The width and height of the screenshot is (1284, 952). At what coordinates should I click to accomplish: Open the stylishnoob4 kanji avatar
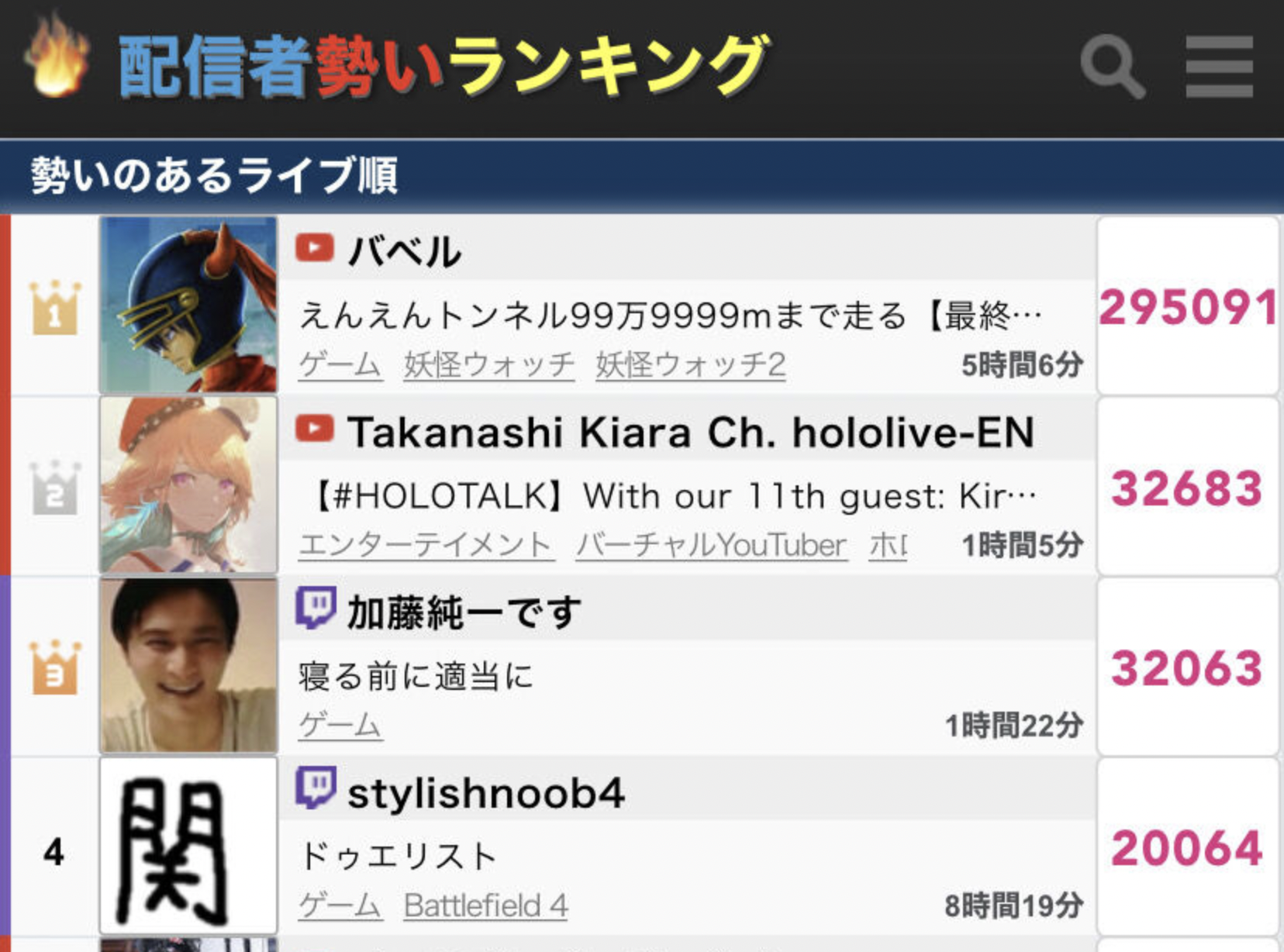pos(188,846)
